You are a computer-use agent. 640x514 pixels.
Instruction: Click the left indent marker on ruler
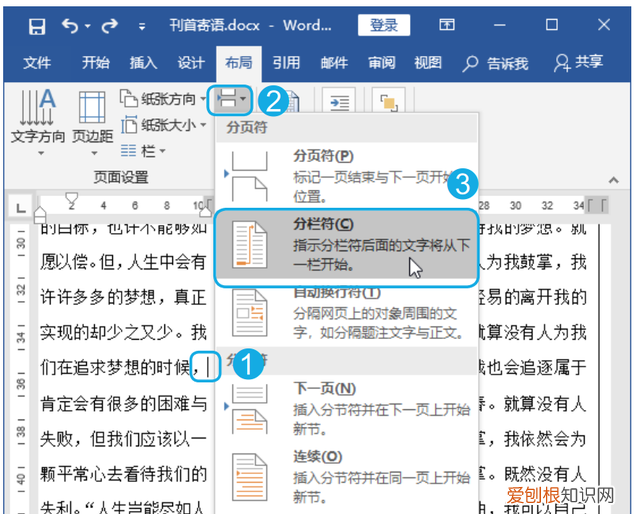(40, 216)
